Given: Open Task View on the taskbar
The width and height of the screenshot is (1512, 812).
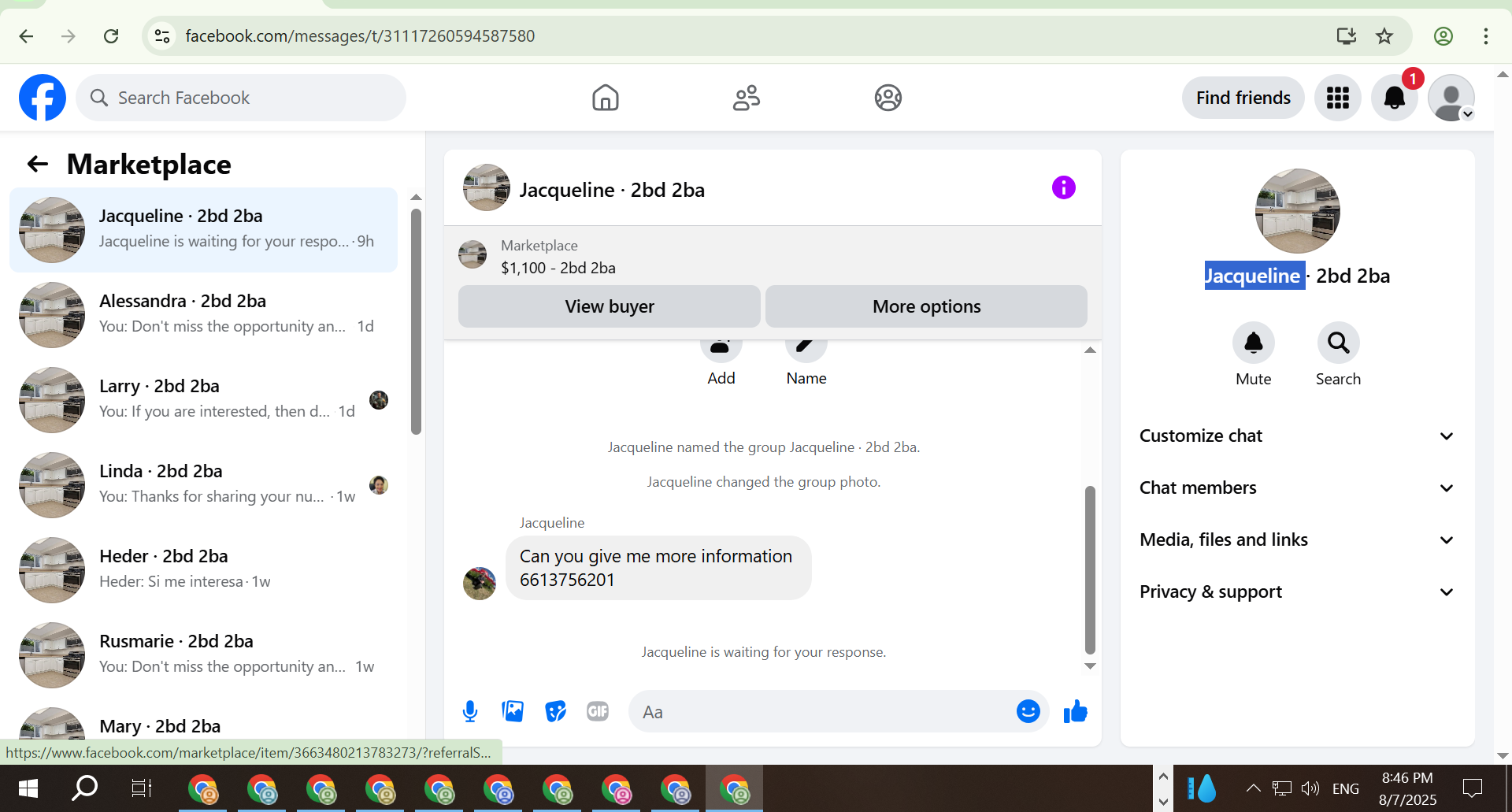Looking at the screenshot, I should point(142,788).
